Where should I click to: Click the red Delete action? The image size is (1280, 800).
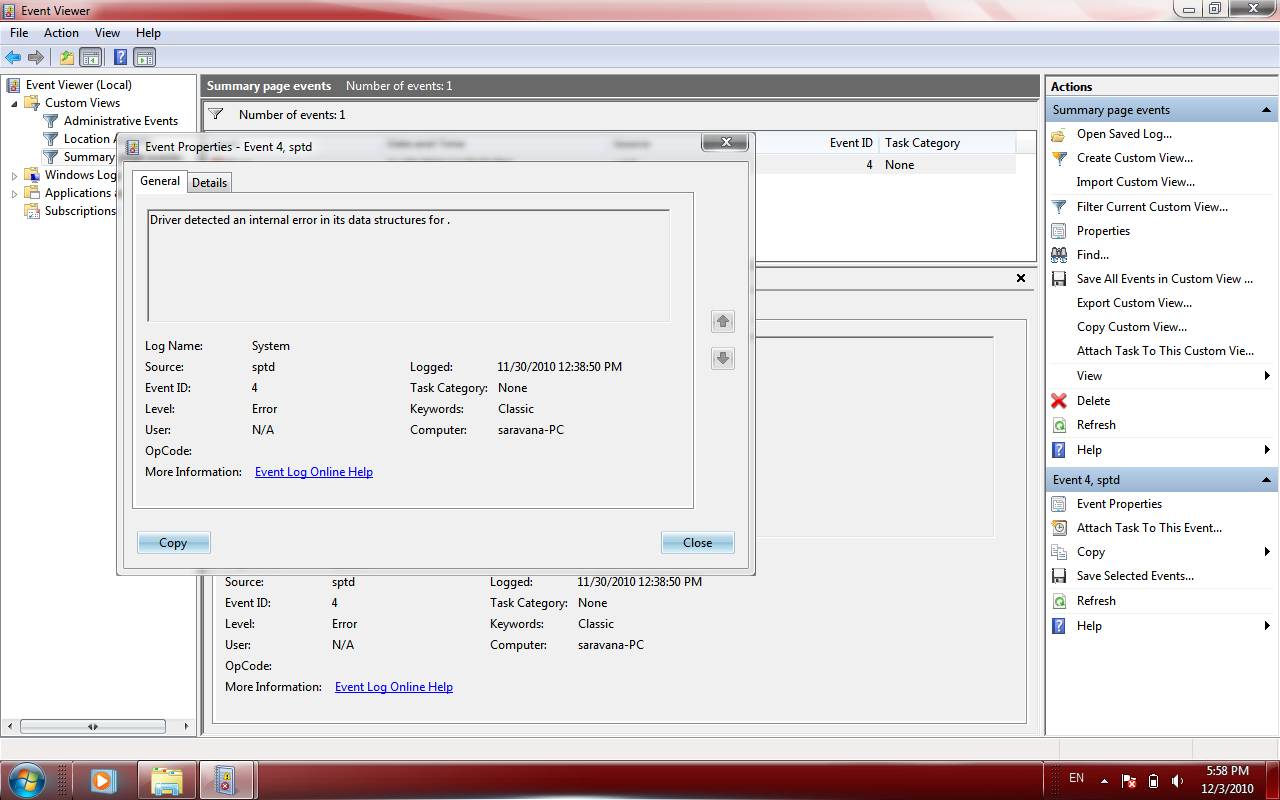coord(1093,401)
